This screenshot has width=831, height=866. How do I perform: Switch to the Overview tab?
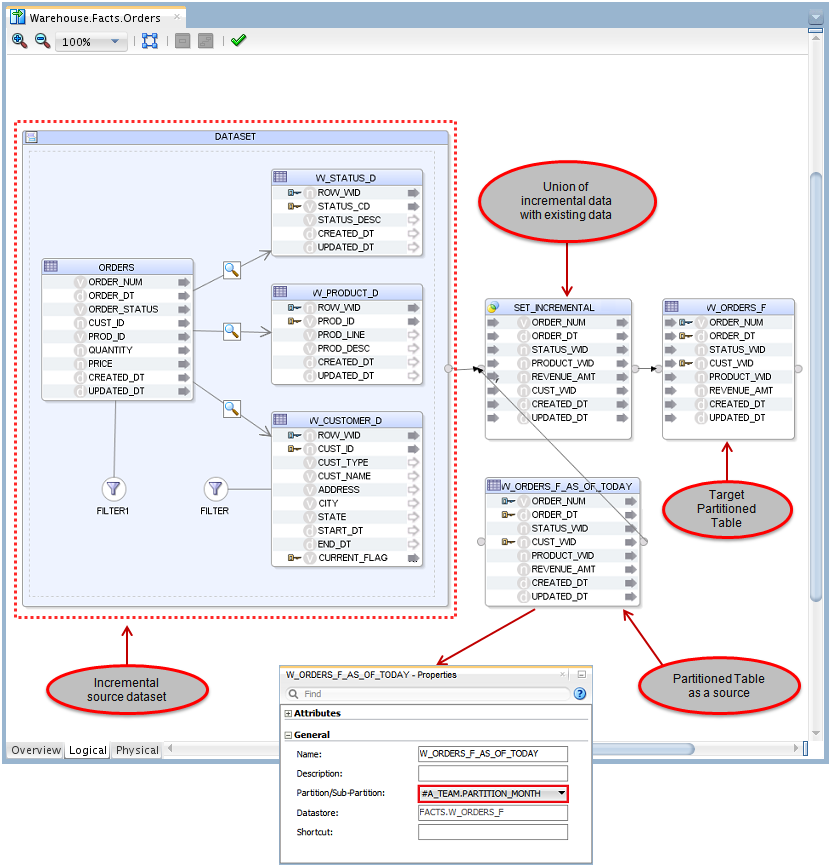(x=35, y=750)
